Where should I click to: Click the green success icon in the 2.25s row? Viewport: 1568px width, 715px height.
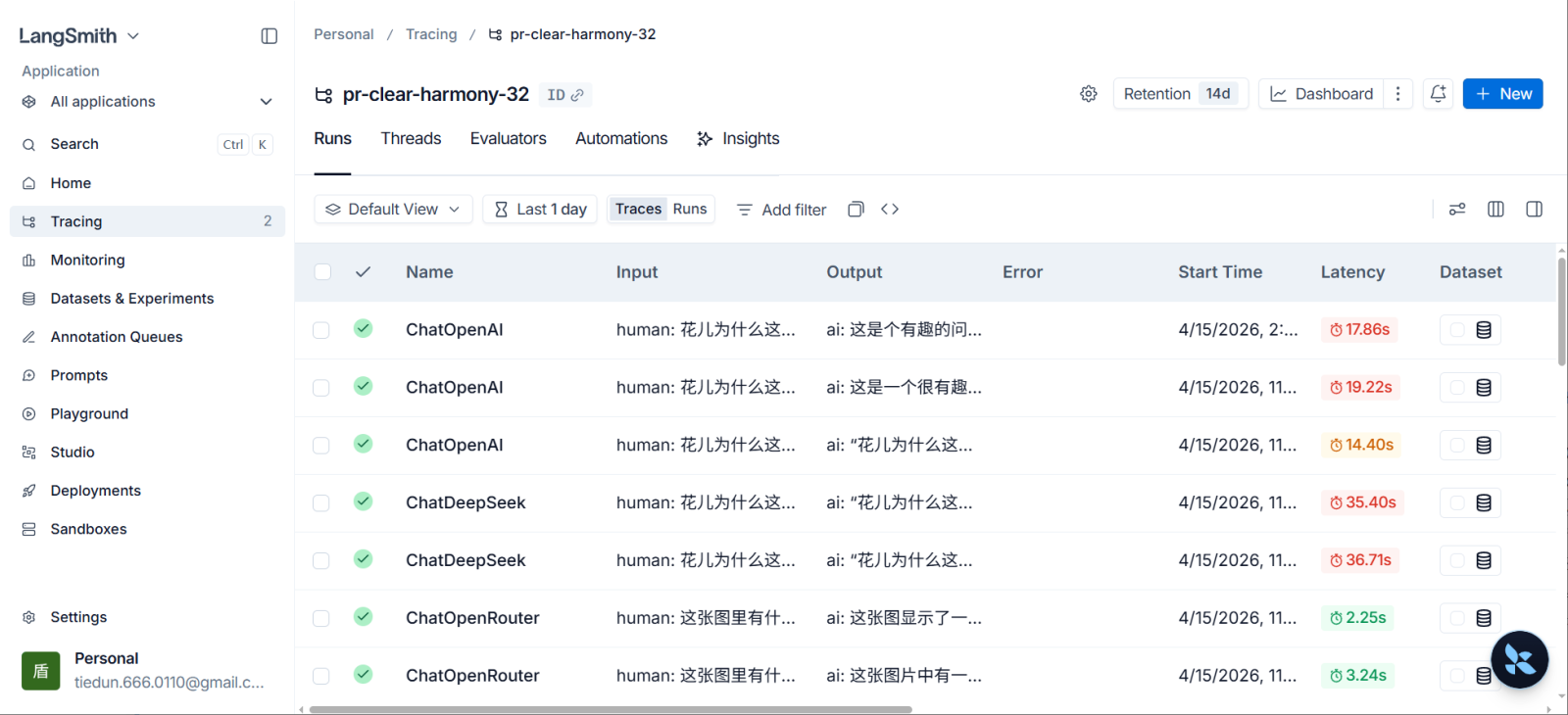point(363,617)
